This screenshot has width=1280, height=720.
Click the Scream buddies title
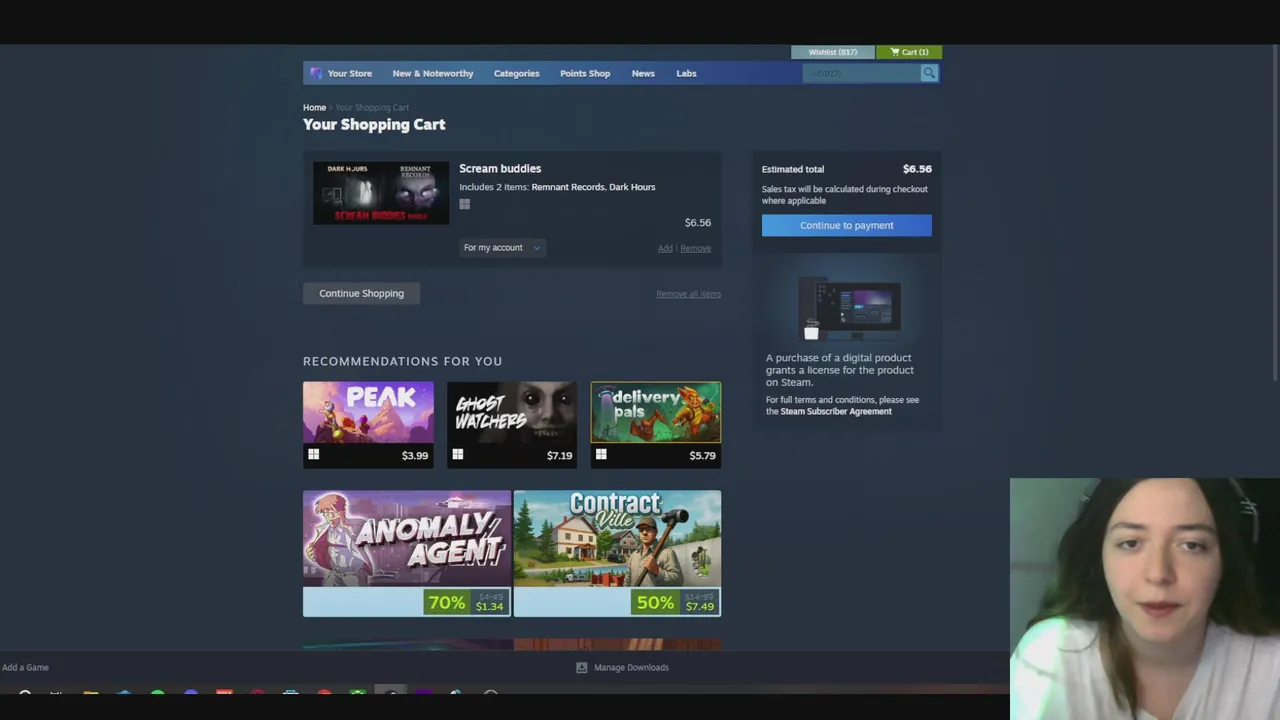point(500,168)
